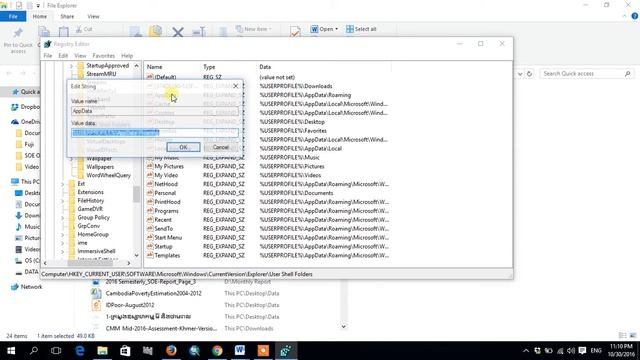Screen dimensions: 640x360
Task: Select the My Pictures registry value icon
Action: click(x=150, y=166)
